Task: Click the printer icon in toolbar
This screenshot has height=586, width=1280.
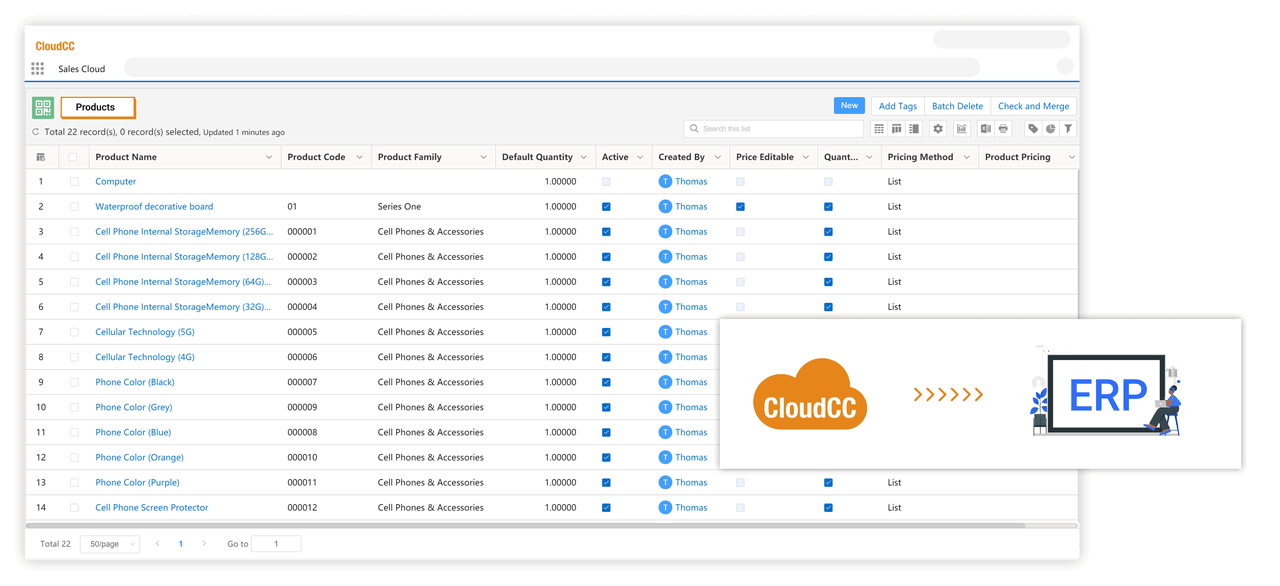Action: coord(1004,129)
